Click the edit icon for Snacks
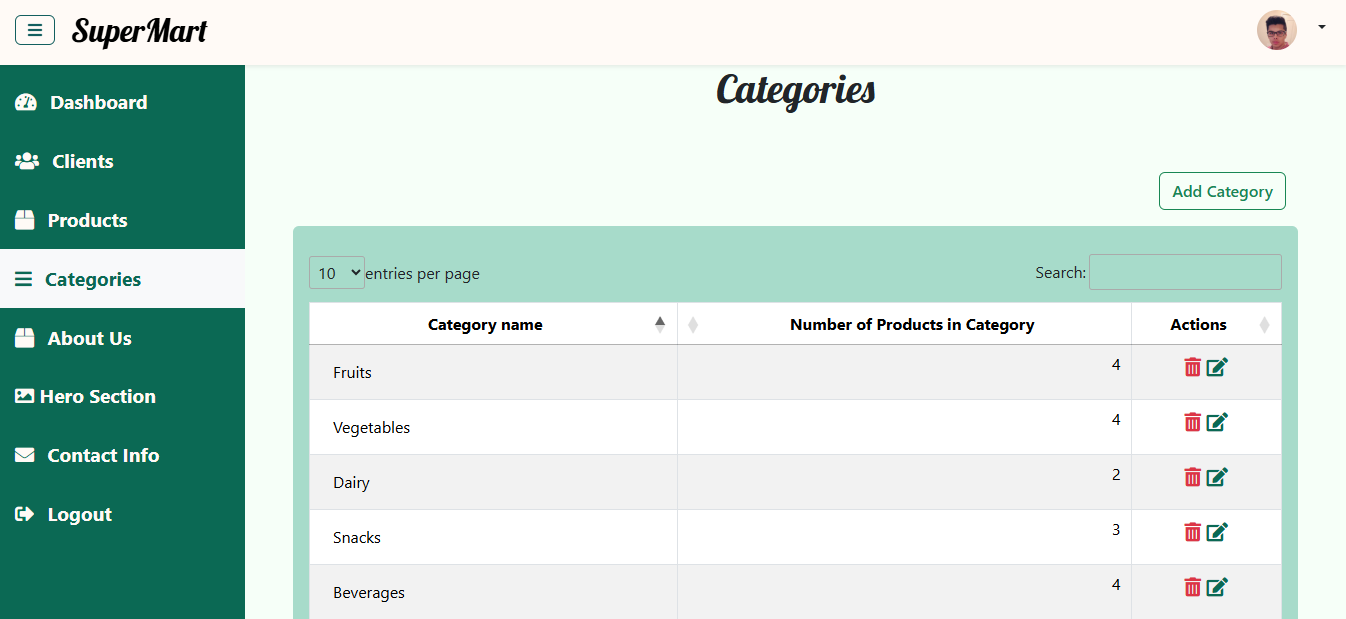Viewport: 1346px width, 619px height. tap(1216, 532)
